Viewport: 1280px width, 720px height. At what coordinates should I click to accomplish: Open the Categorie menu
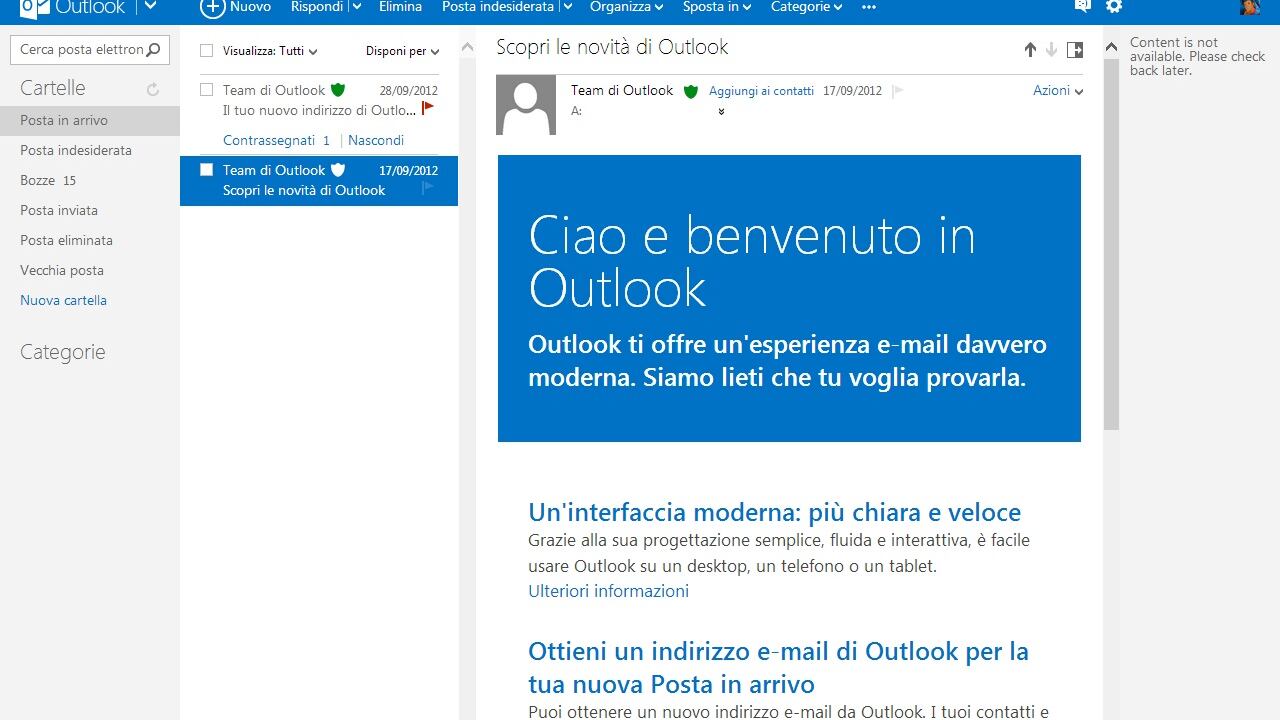(x=806, y=6)
